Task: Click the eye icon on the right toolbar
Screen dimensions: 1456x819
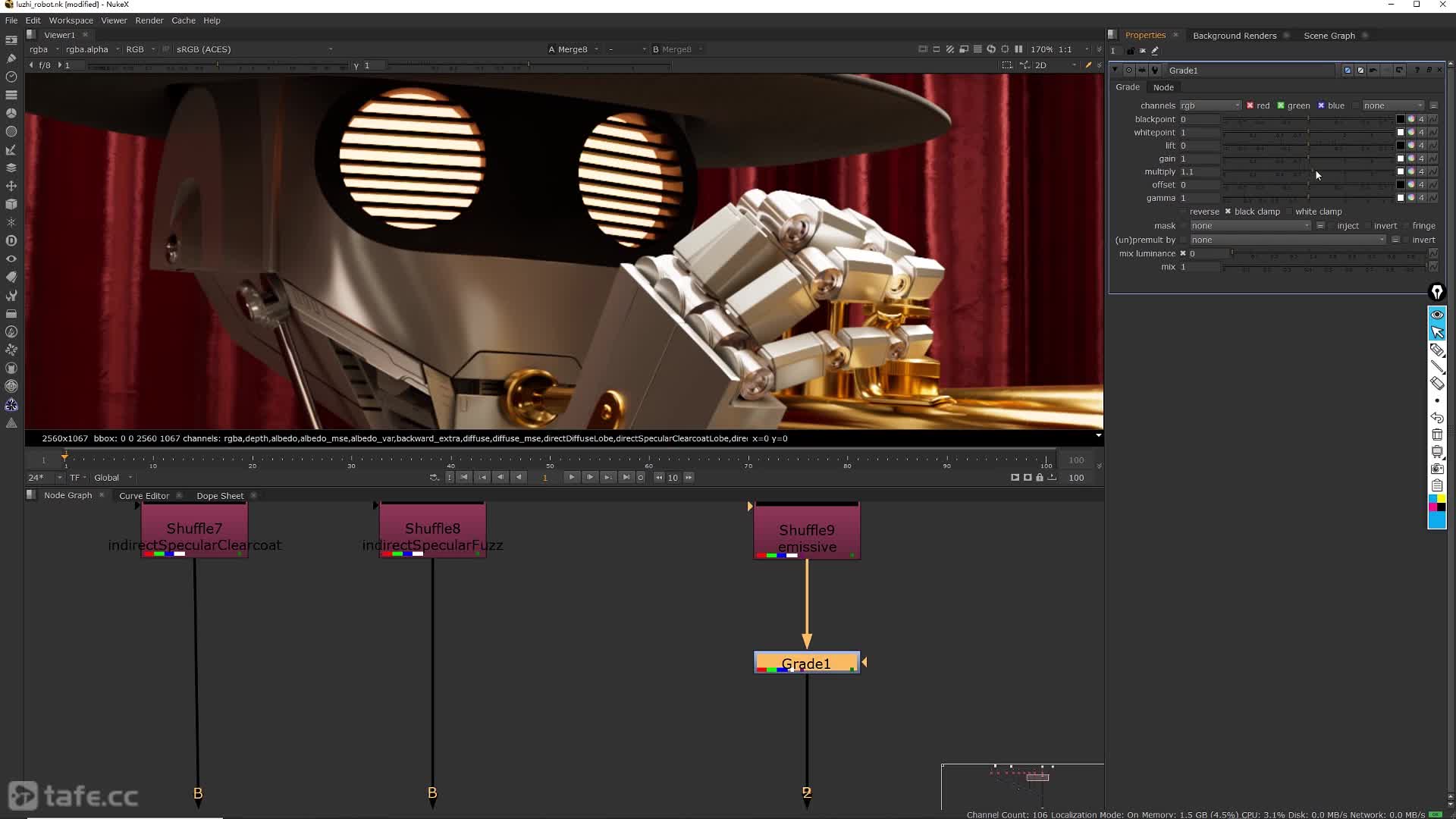Action: point(1437,315)
